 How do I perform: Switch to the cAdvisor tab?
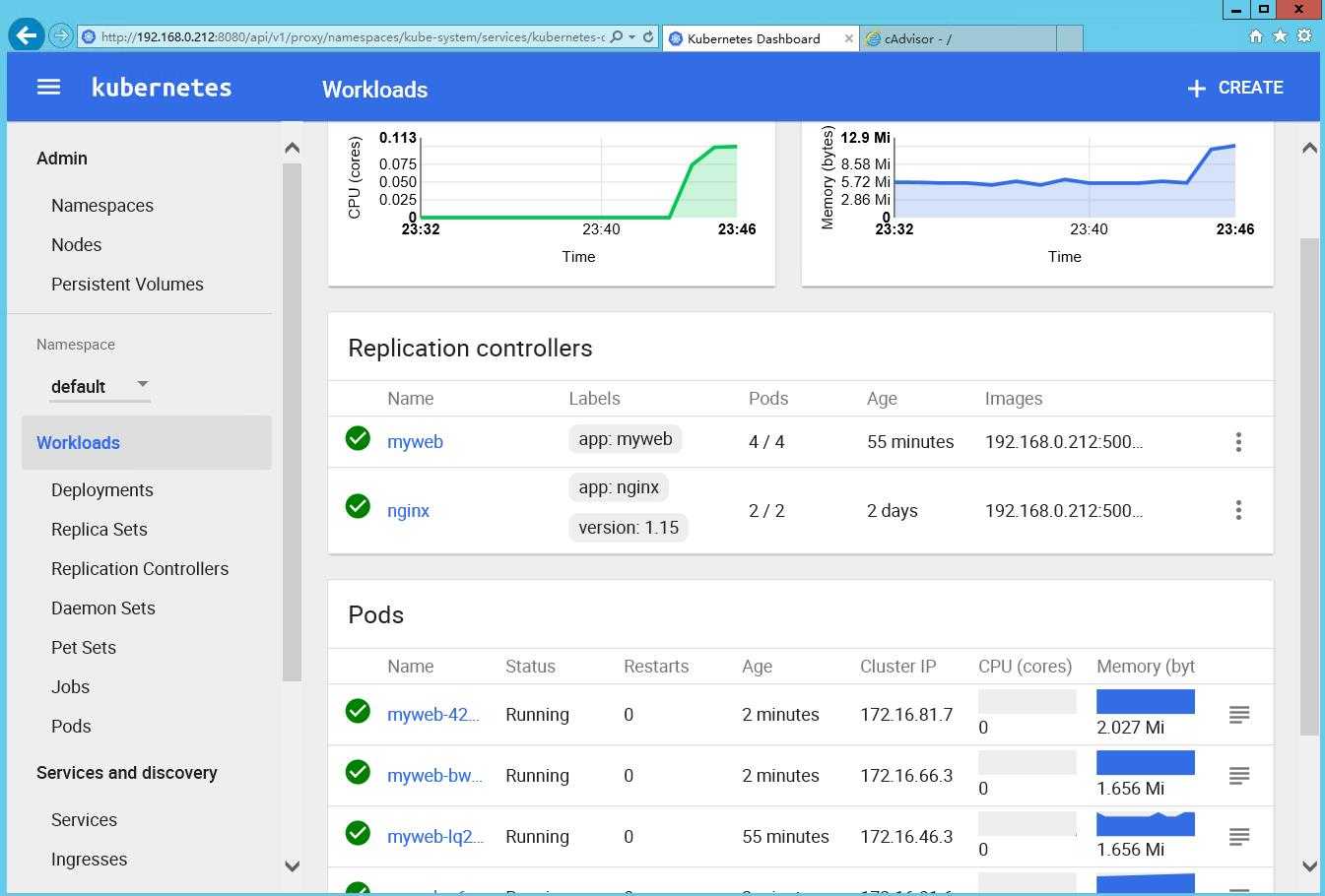click(x=956, y=38)
